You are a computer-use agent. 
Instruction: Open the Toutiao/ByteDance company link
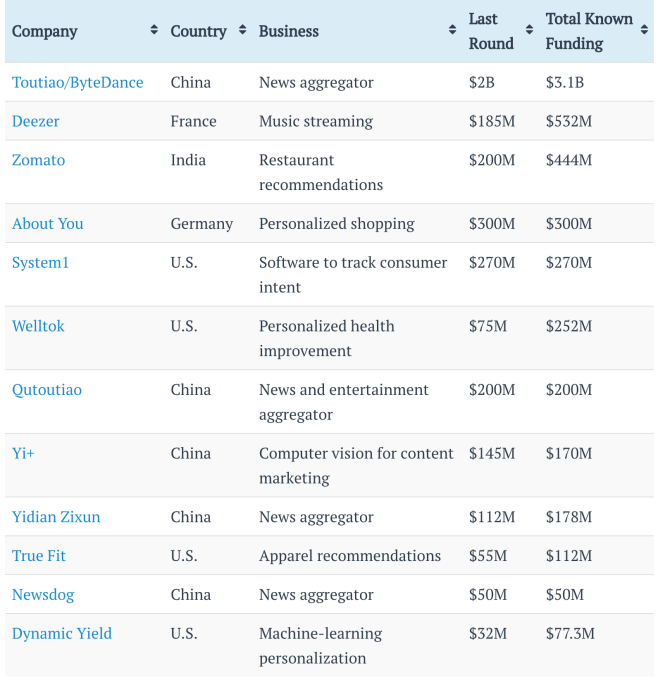pos(78,82)
